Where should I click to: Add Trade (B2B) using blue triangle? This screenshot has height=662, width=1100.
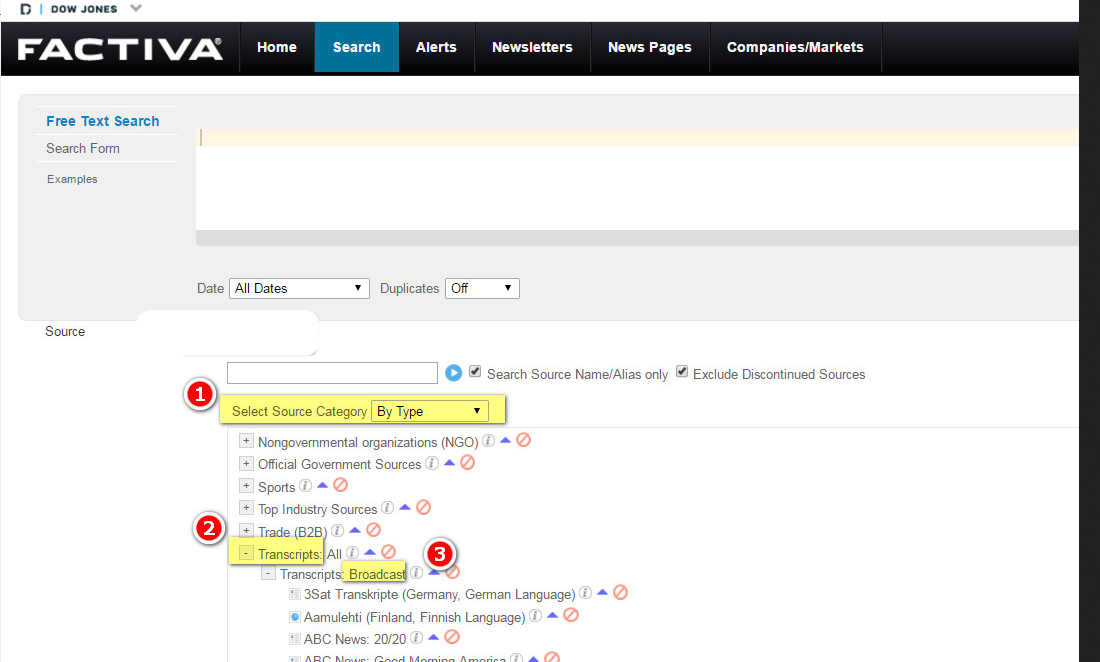click(355, 530)
